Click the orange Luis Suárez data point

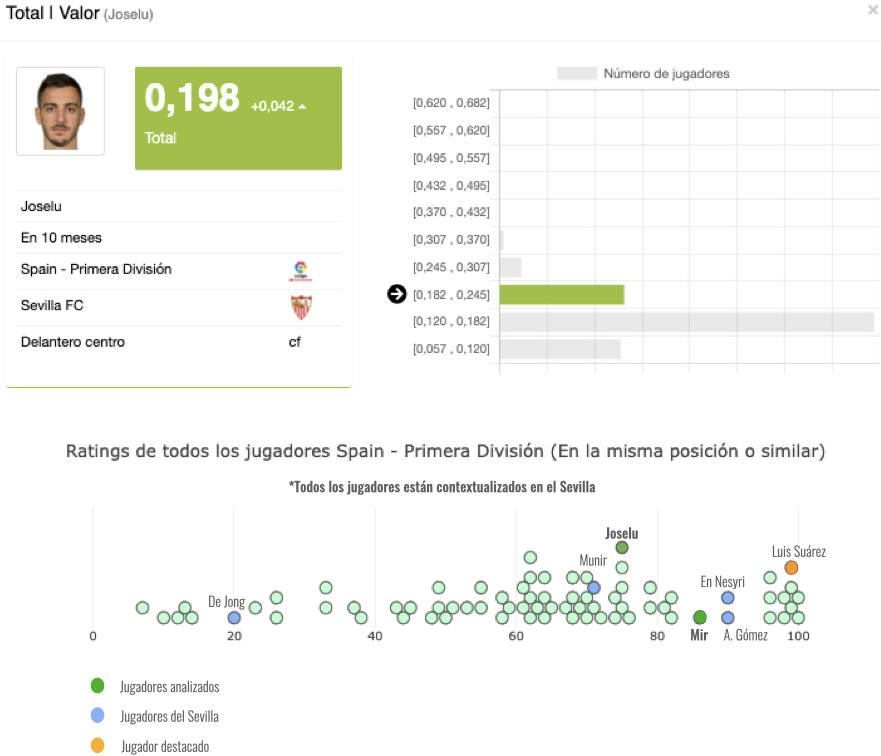coord(792,568)
